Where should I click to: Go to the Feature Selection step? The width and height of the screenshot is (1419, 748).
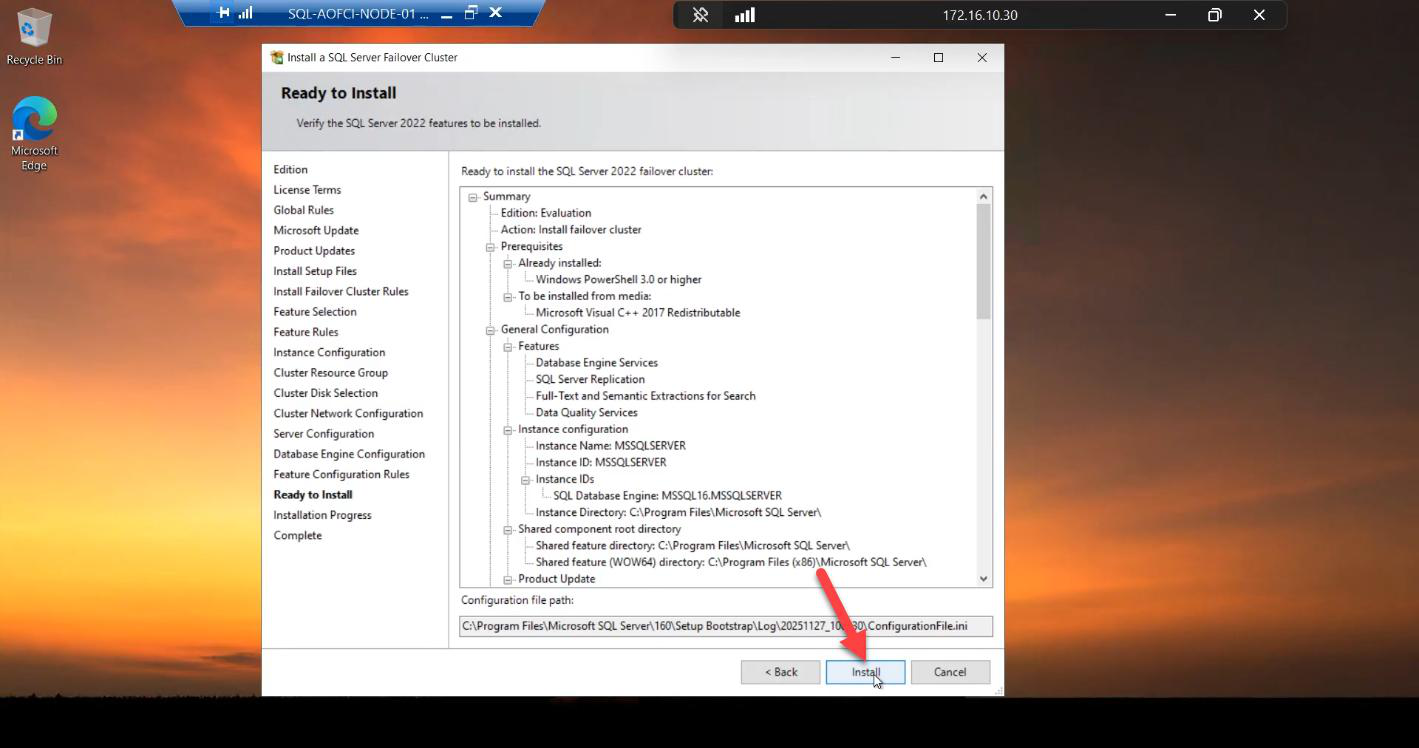coord(315,312)
